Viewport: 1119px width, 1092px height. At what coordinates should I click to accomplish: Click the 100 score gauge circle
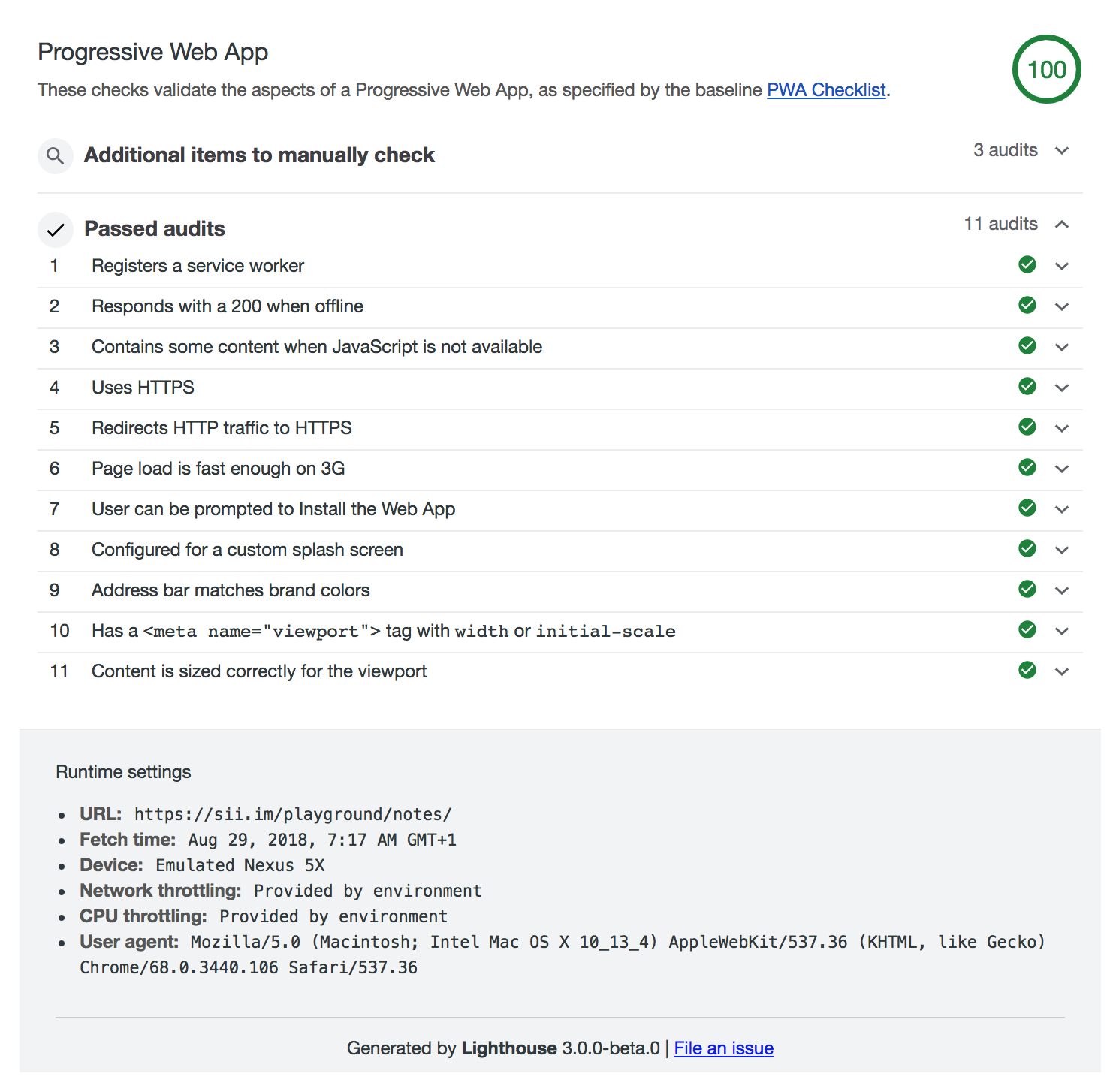coord(1046,70)
